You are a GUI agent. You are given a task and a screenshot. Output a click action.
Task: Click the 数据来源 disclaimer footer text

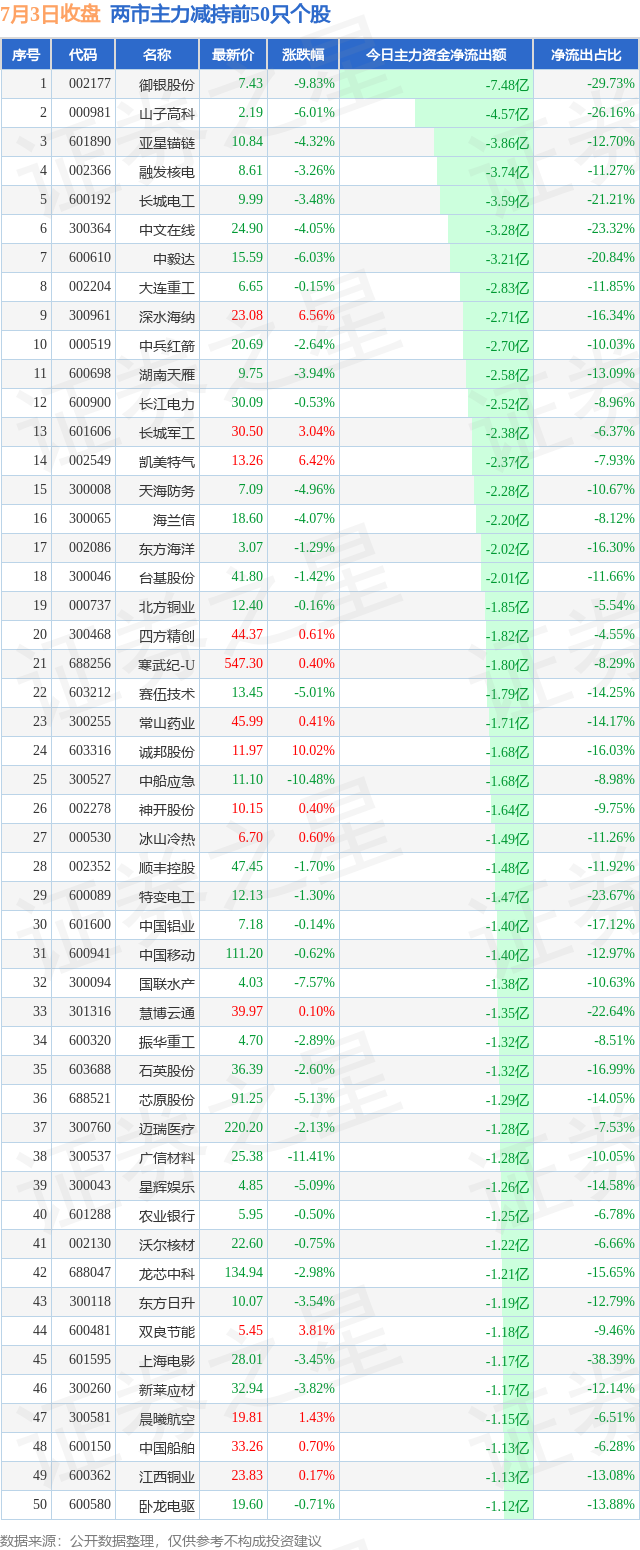coord(161,1540)
